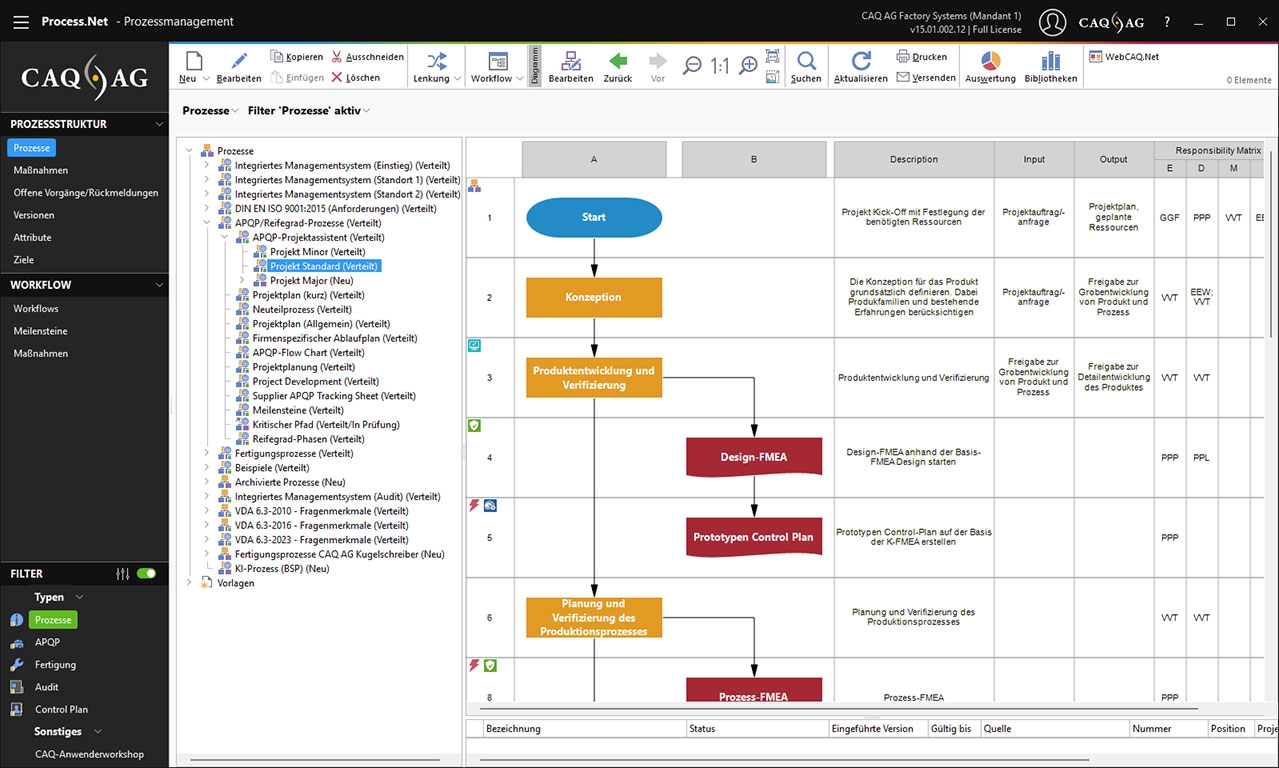Open the Workflows sidebar item
Screen dimensions: 1279x768
click(36, 309)
